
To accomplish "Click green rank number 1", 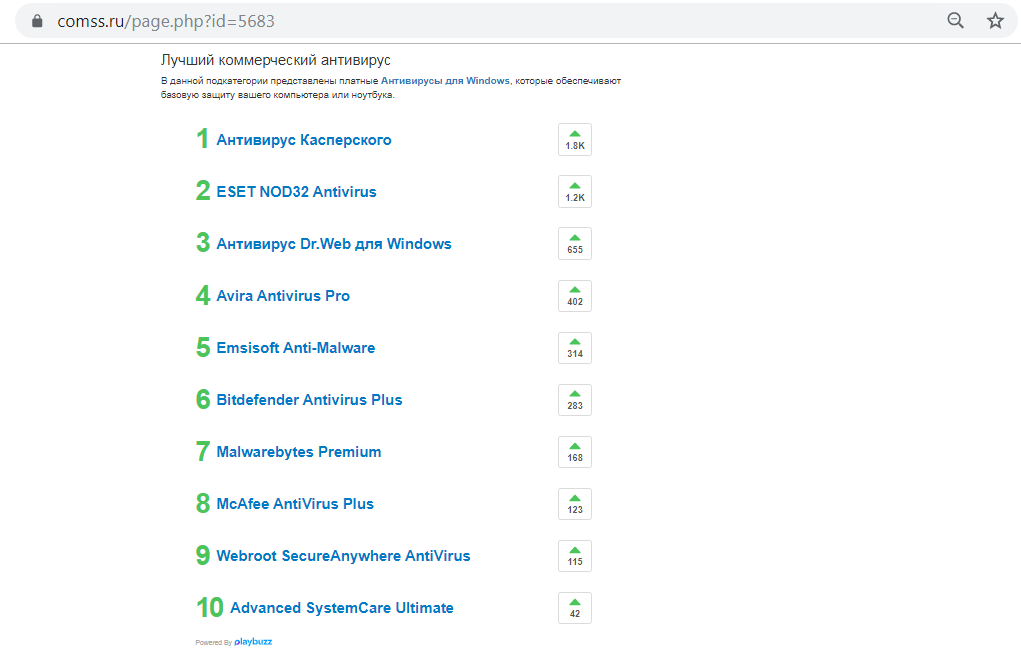I will click(203, 139).
